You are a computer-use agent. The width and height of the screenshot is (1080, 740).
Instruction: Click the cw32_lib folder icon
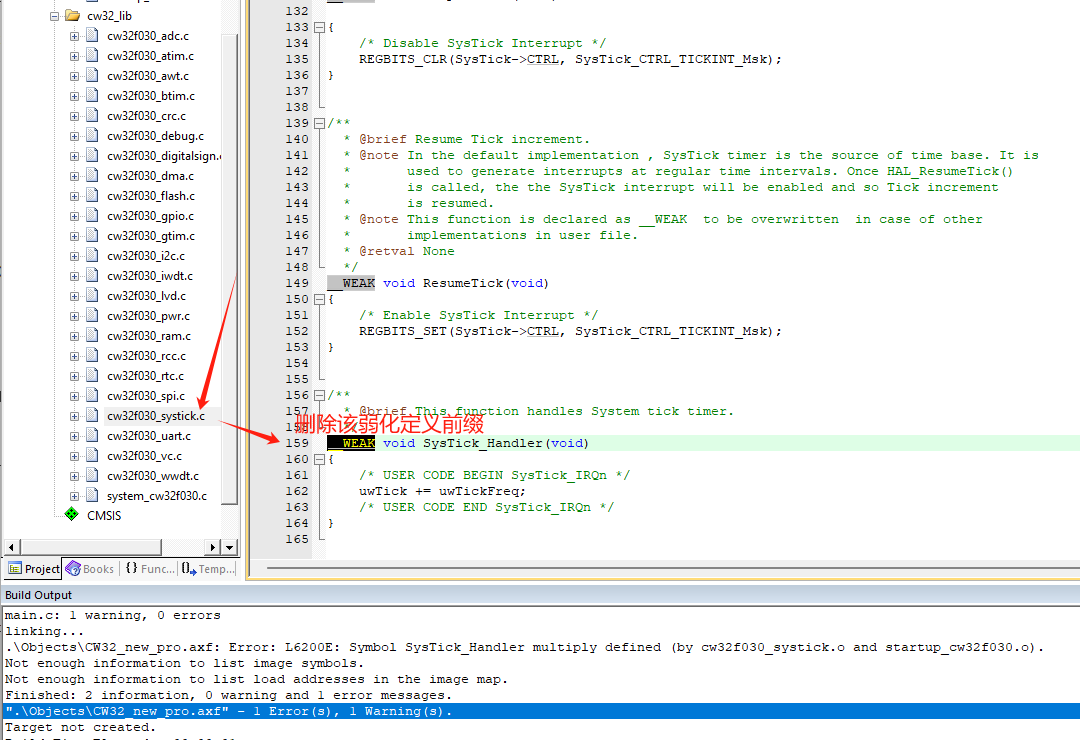pyautogui.click(x=72, y=15)
